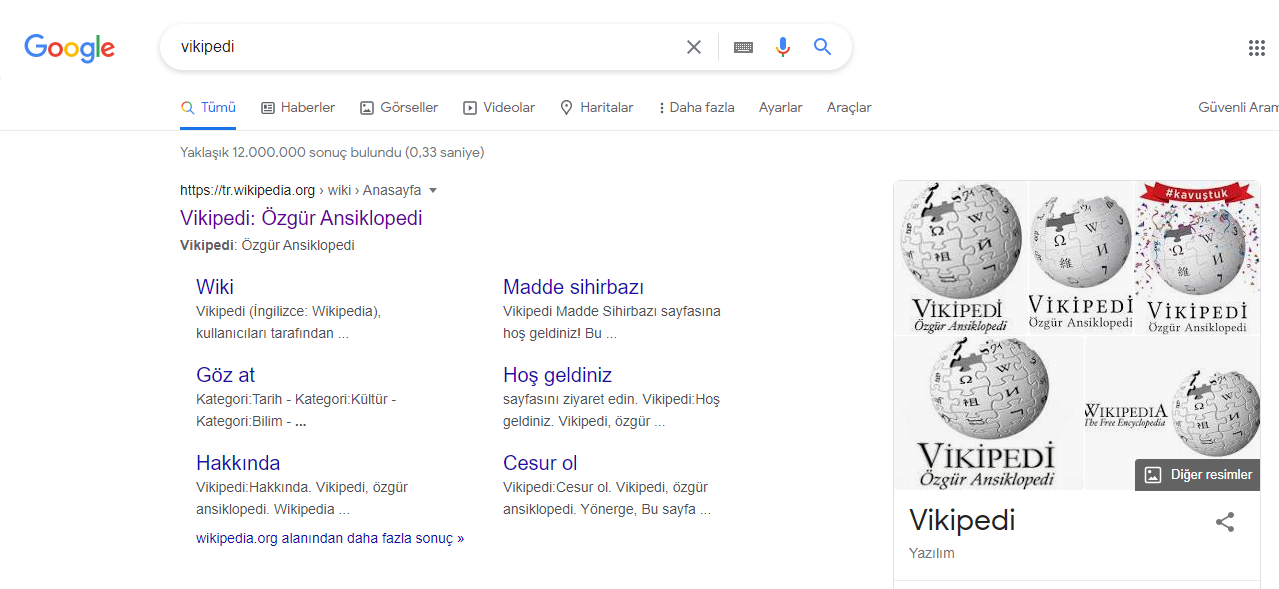Open the Araçlar tools option
1279x589 pixels.
pyautogui.click(x=849, y=108)
